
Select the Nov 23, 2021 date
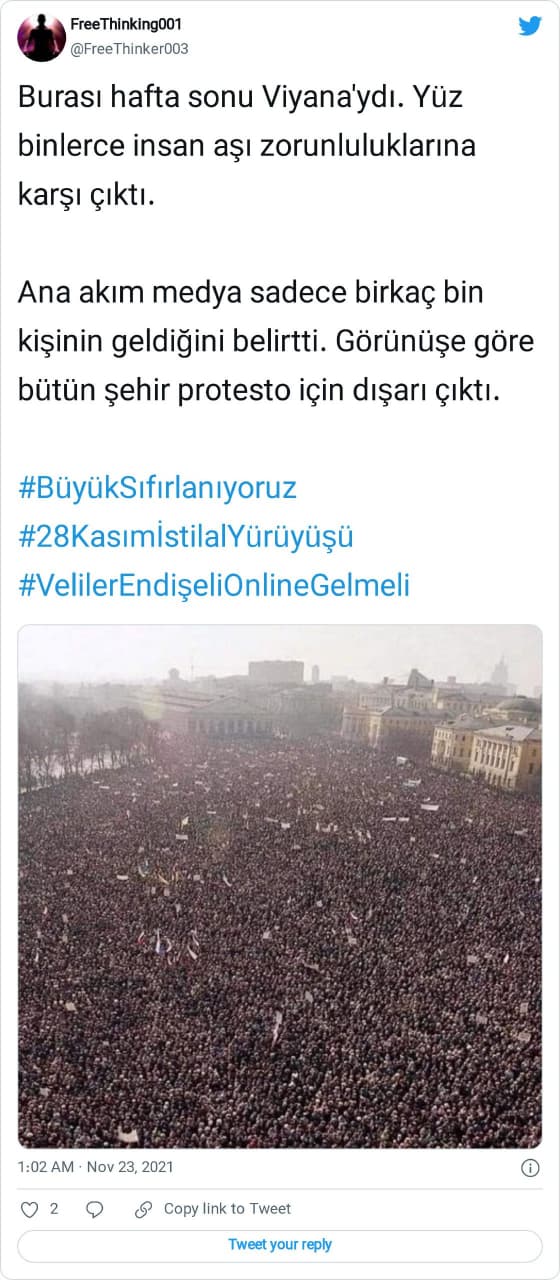130,1167
